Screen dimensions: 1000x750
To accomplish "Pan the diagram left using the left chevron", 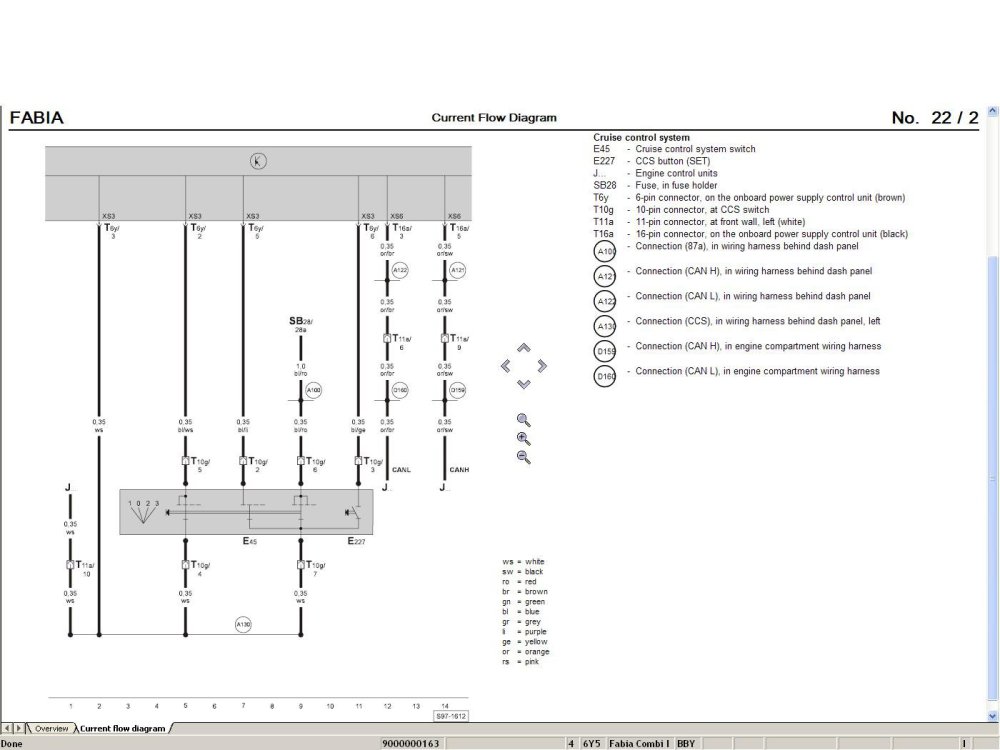I will coord(508,366).
